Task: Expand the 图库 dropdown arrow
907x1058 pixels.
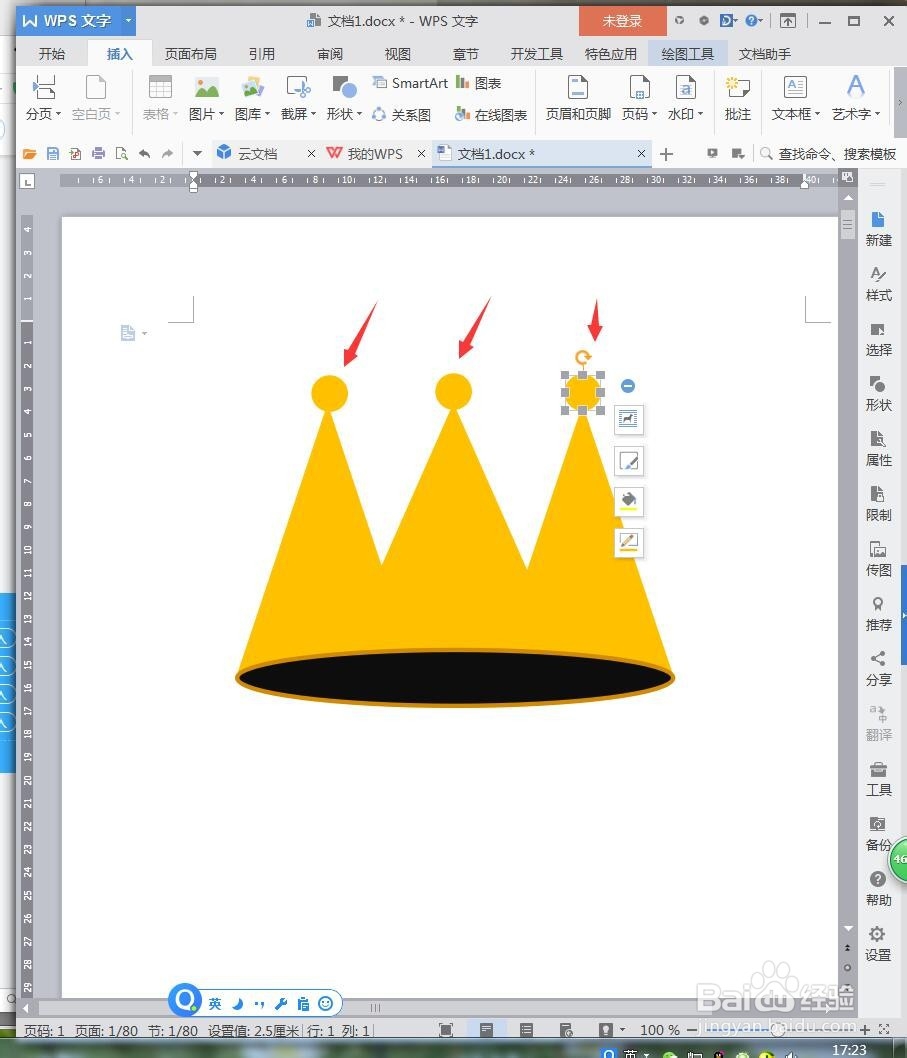Action: (x=267, y=114)
